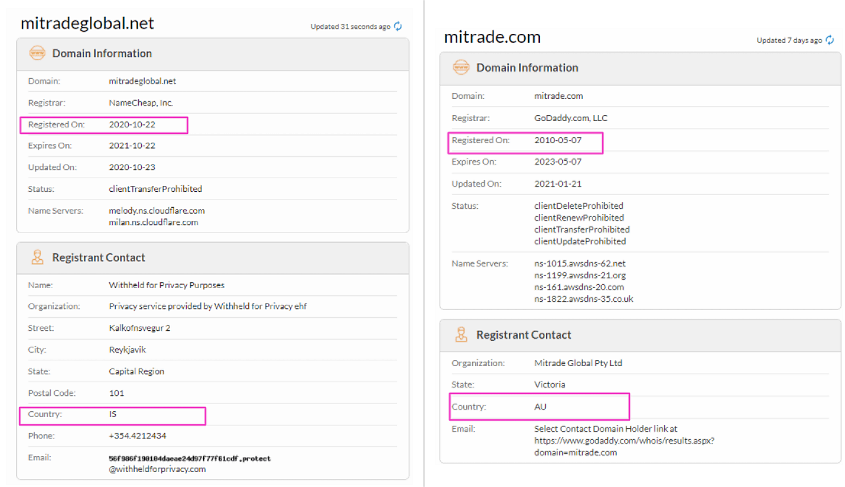Click the highlighted country value IS

[x=113, y=414]
